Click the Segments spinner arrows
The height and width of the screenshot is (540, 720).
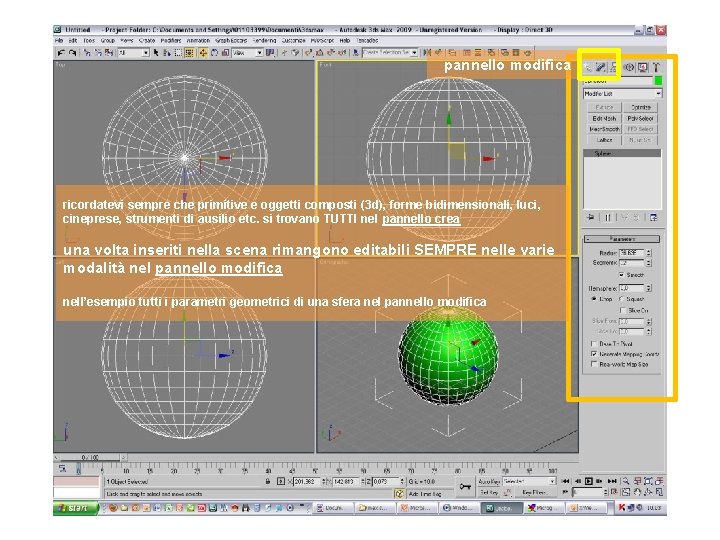[x=649, y=263]
